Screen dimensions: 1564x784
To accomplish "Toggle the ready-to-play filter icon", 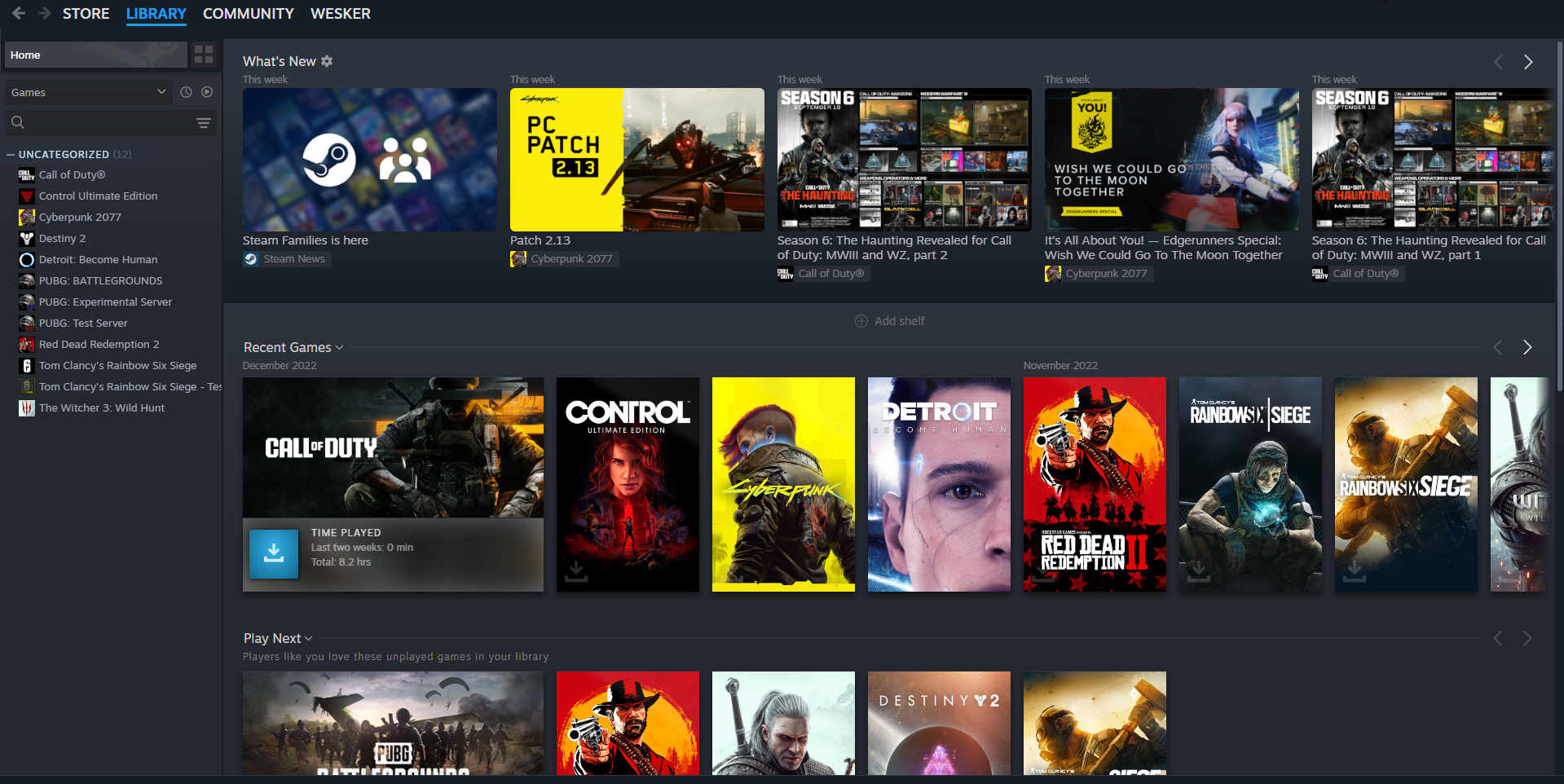I will tap(207, 92).
